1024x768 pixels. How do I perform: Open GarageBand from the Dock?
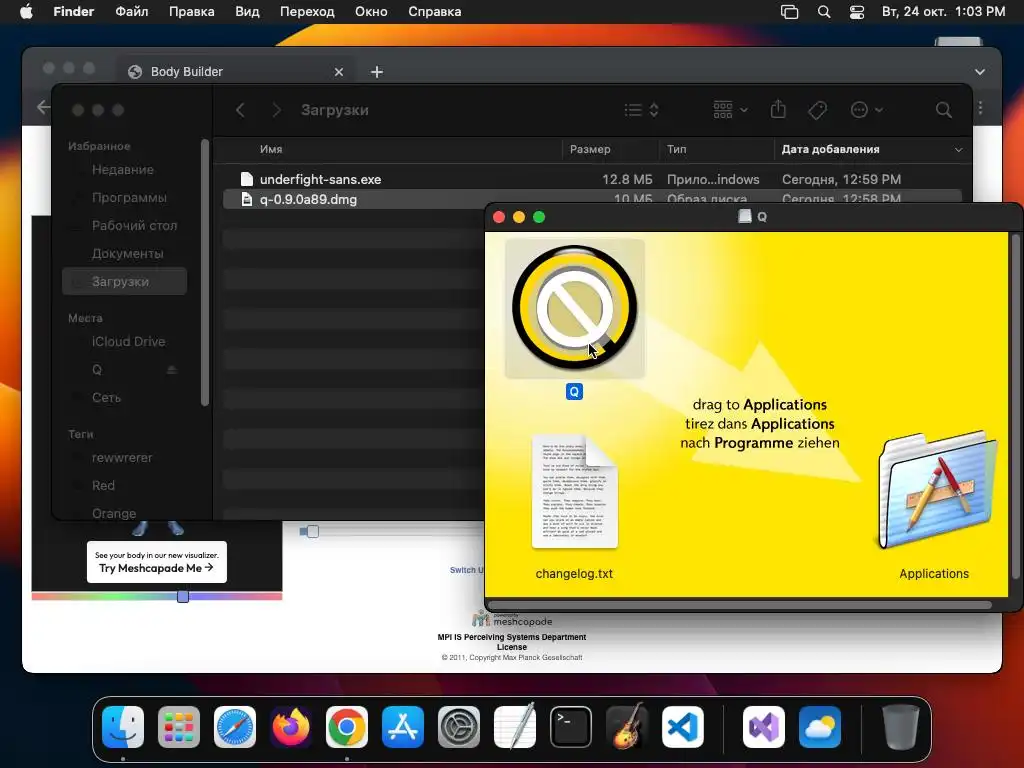[627, 727]
